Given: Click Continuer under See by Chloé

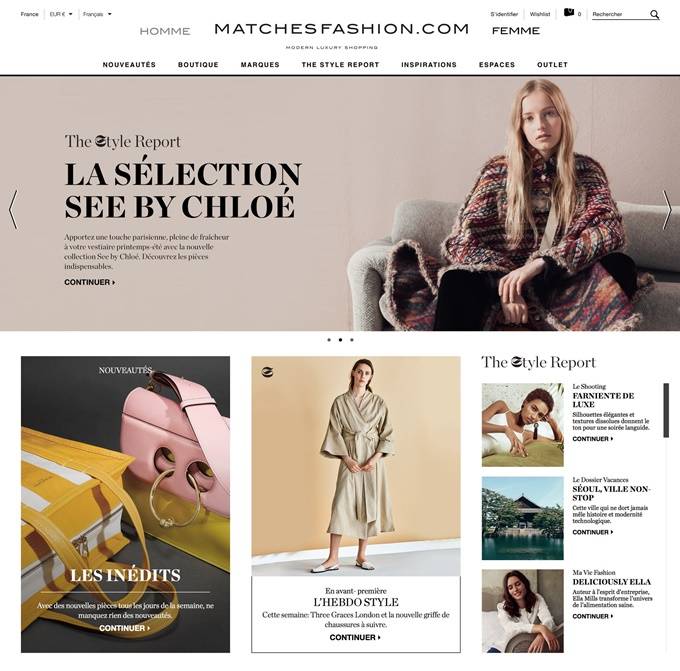Looking at the screenshot, I should 90,282.
